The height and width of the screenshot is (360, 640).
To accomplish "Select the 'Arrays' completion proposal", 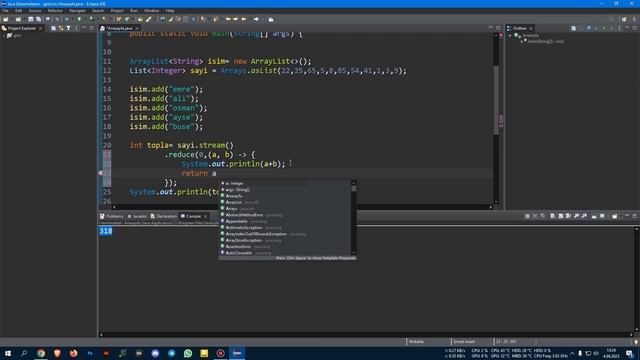I will [x=285, y=209].
